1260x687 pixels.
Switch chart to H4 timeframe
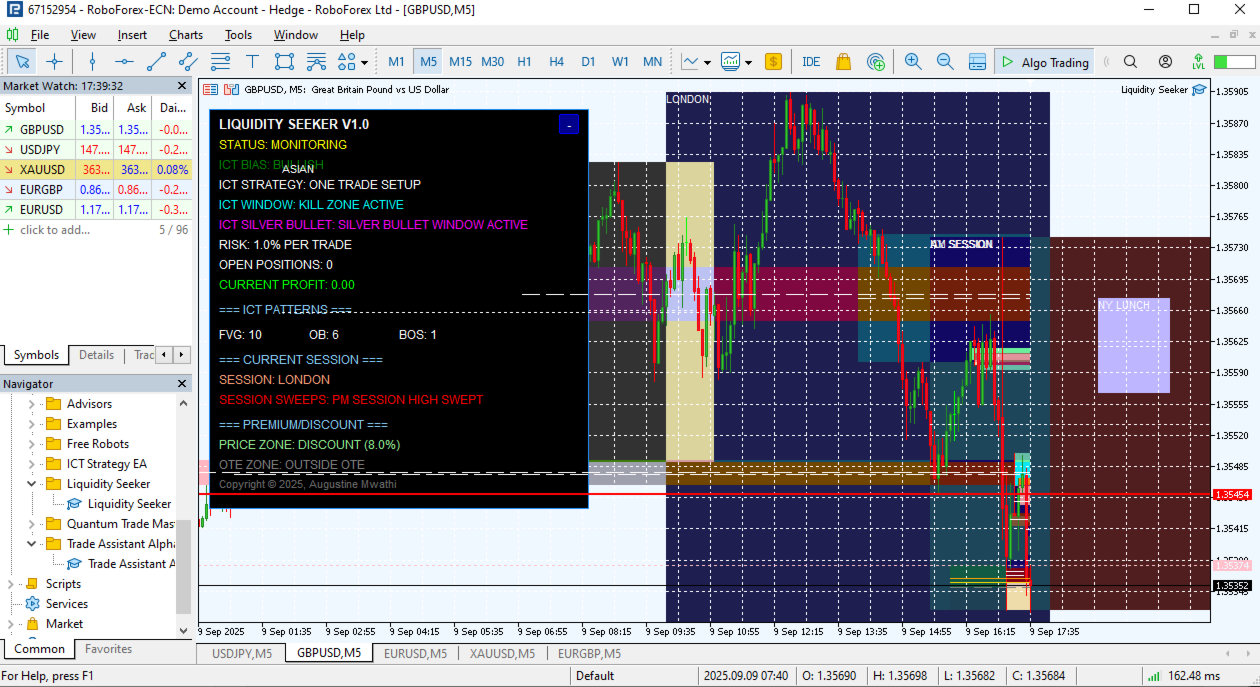[556, 61]
